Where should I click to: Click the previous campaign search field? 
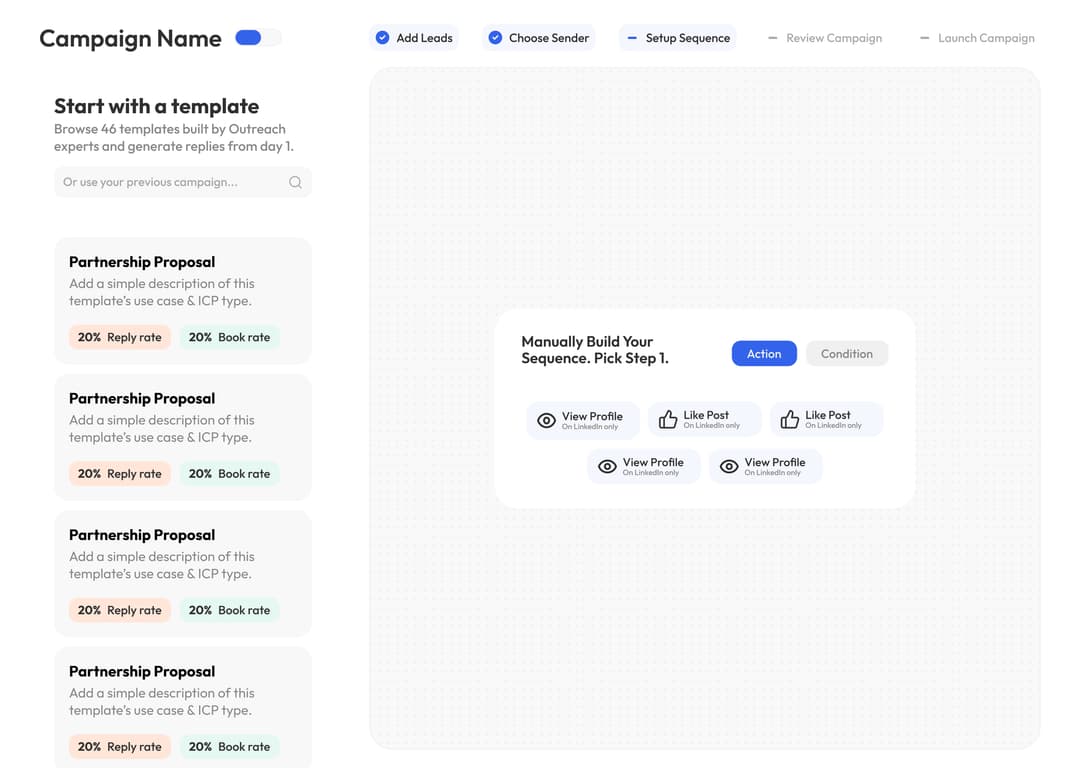(170, 182)
